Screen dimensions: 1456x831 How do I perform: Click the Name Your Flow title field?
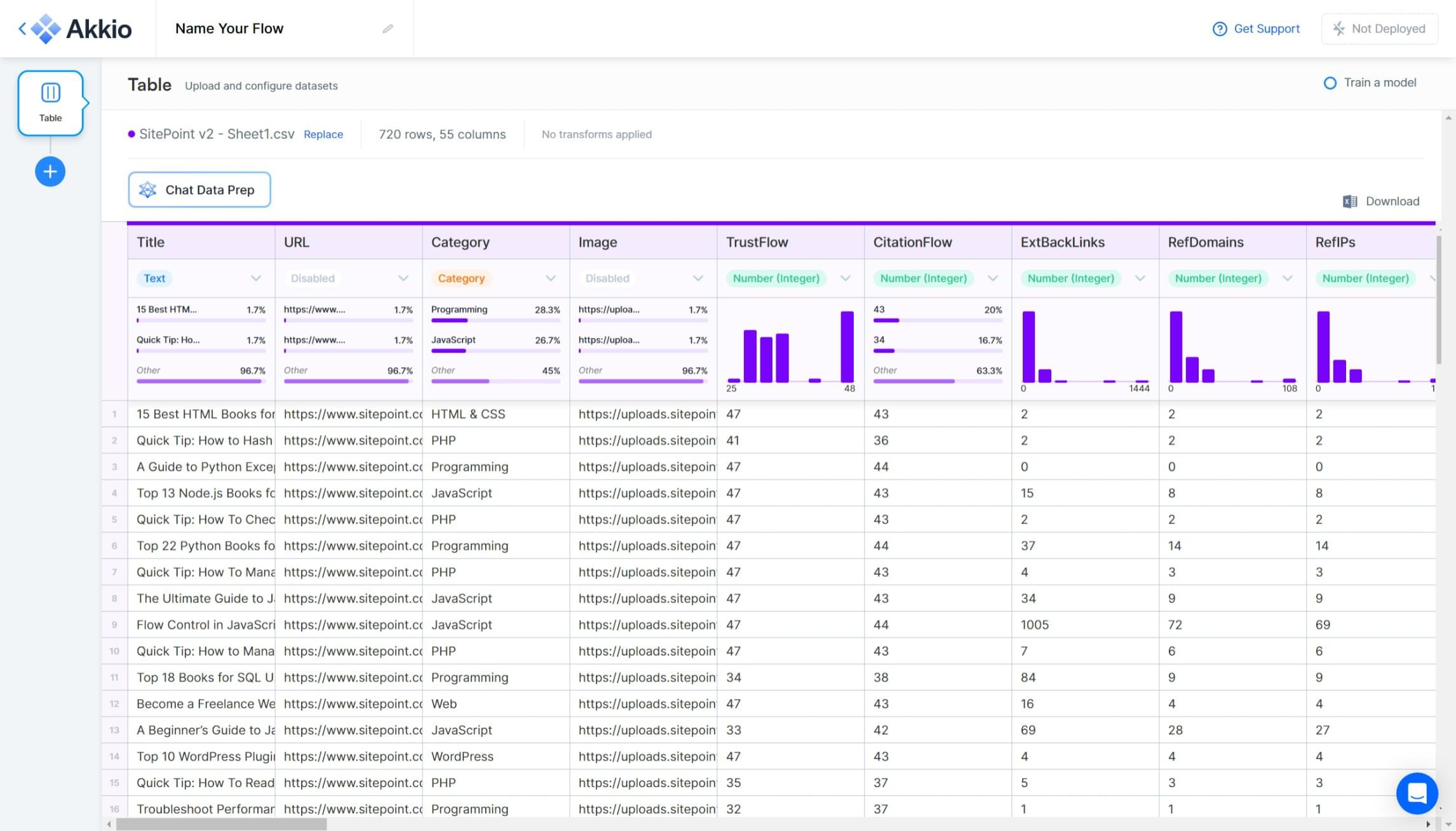[229, 29]
